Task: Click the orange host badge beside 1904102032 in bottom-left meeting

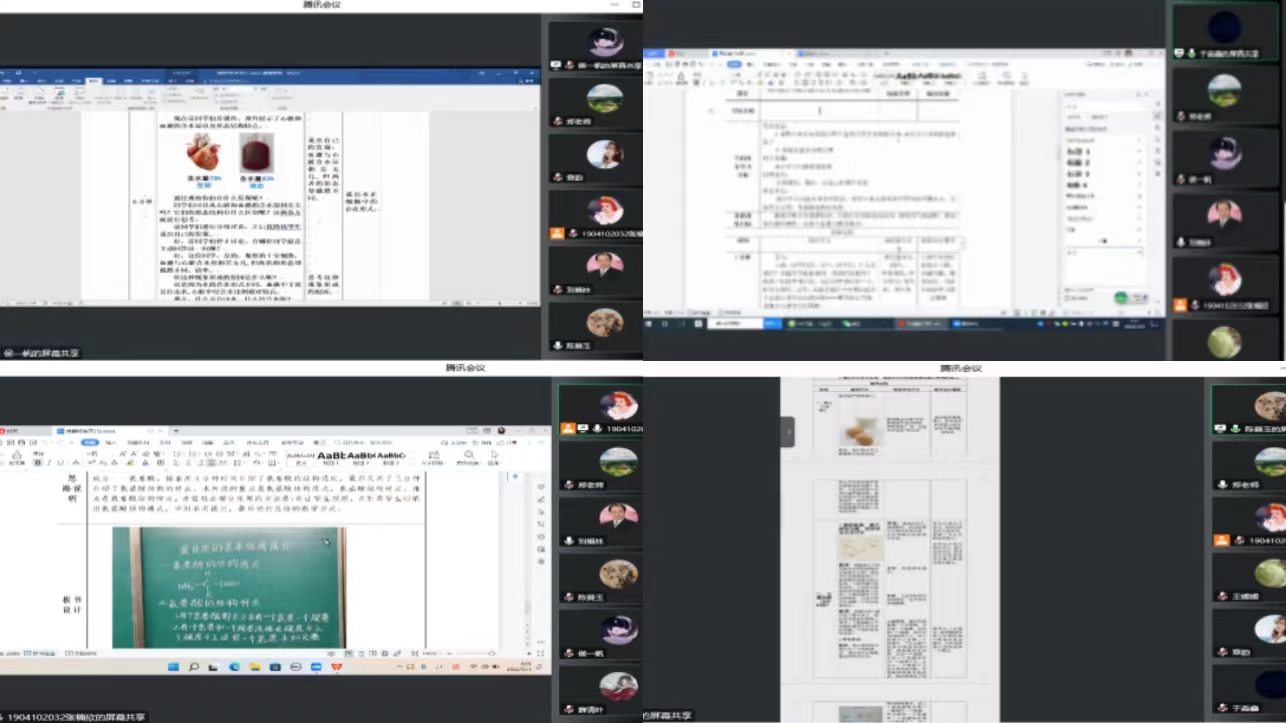Action: pos(568,429)
